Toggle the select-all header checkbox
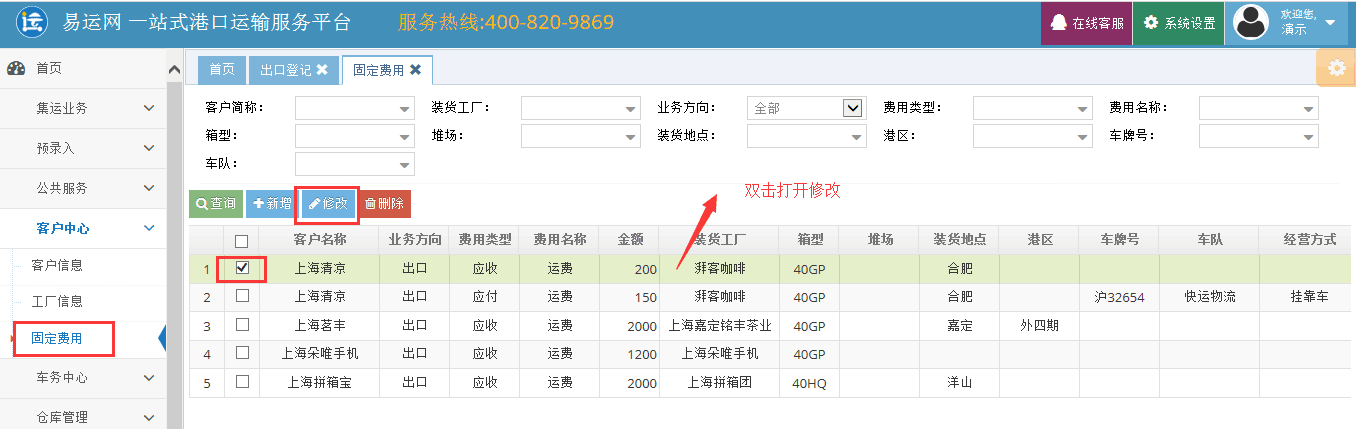Screen dimensions: 1356x429 click(241, 240)
